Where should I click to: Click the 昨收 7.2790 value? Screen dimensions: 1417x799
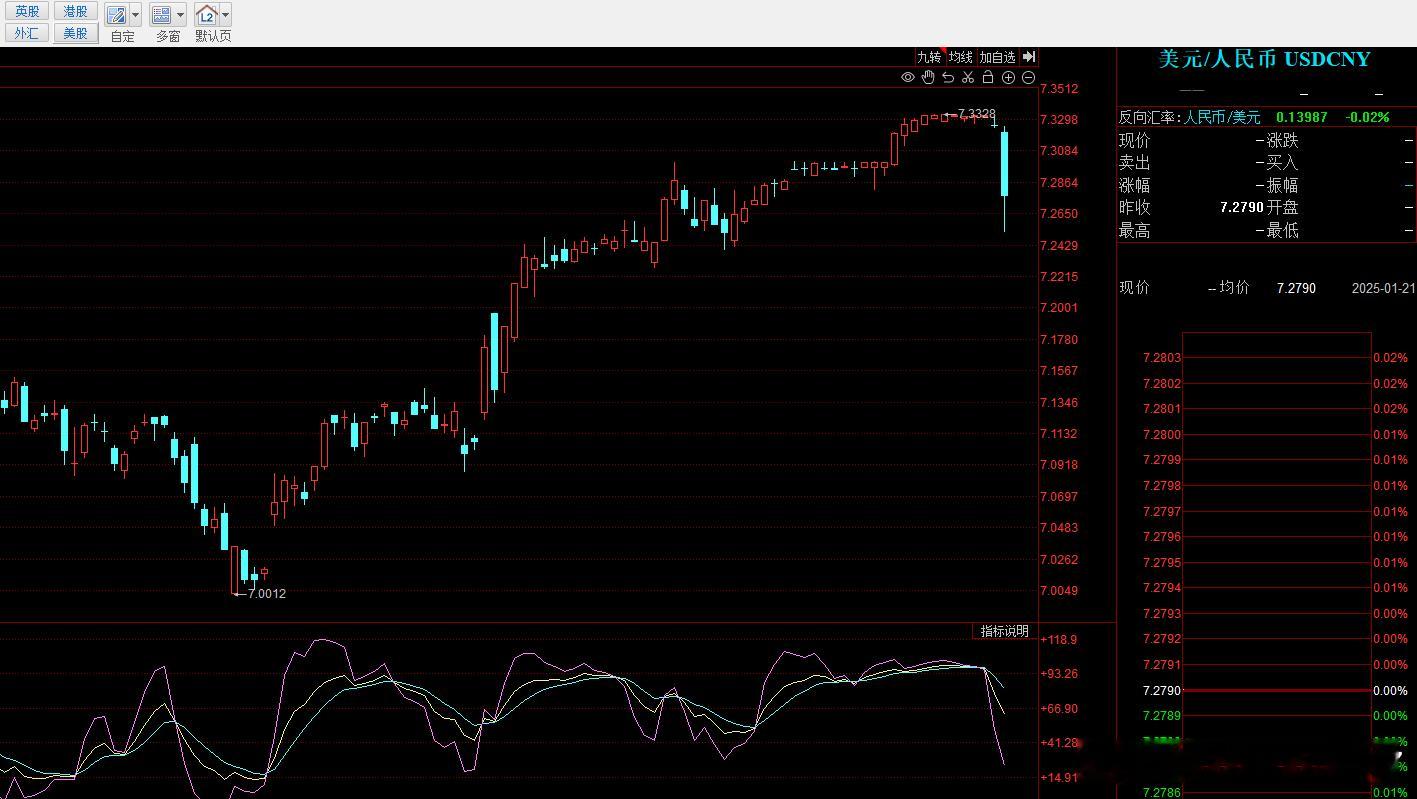click(1241, 207)
